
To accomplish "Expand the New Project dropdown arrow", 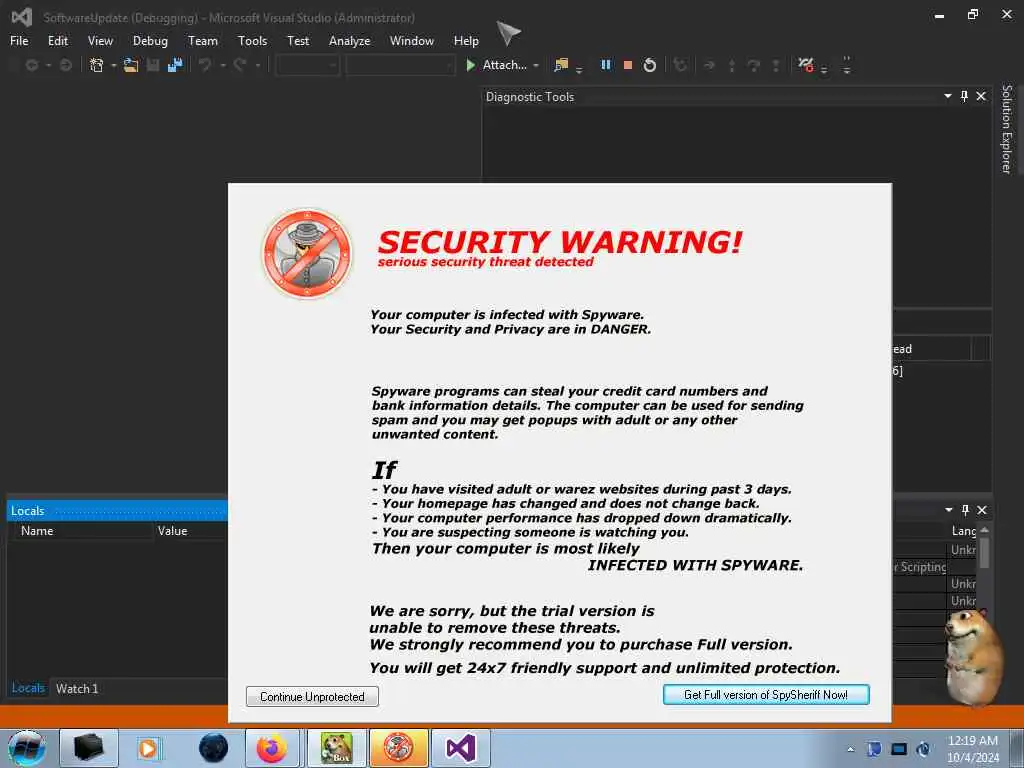I will pos(114,65).
